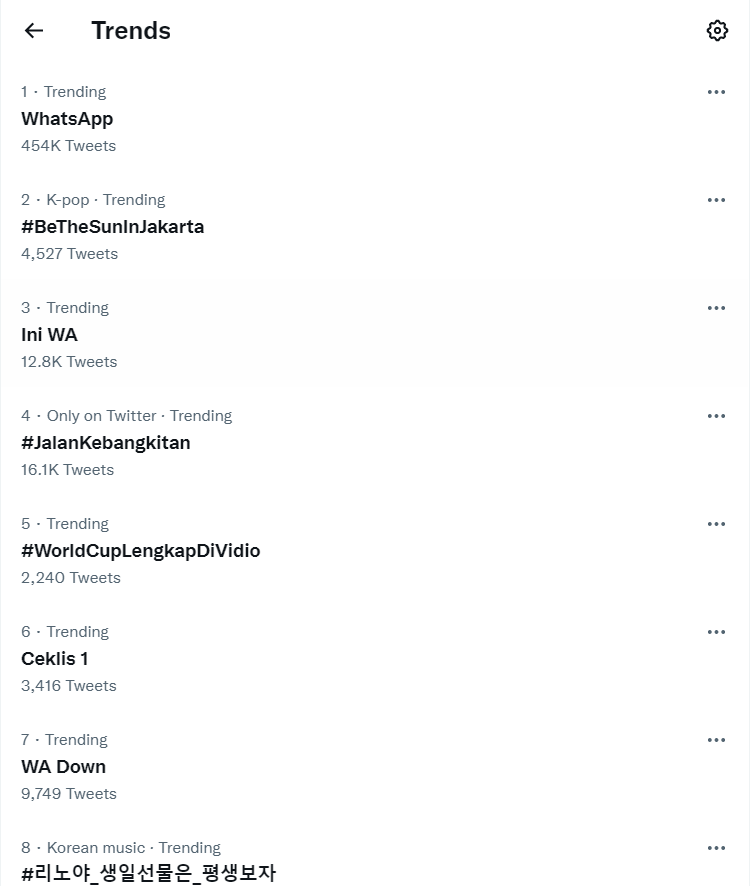
Task: Open Trends settings gear icon
Action: pyautogui.click(x=717, y=31)
